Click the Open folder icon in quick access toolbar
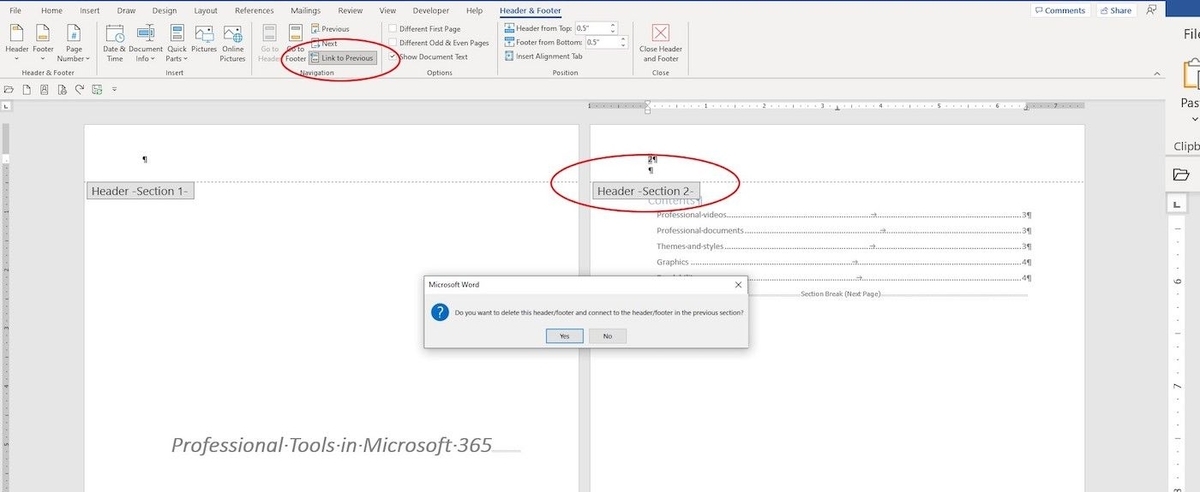 pos(9,89)
